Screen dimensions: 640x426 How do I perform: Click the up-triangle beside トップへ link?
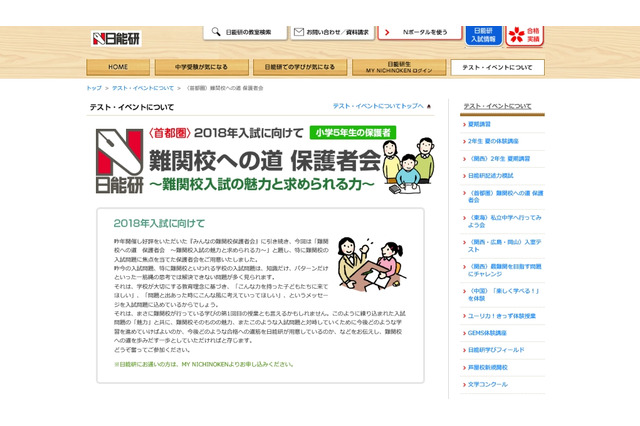(429, 106)
